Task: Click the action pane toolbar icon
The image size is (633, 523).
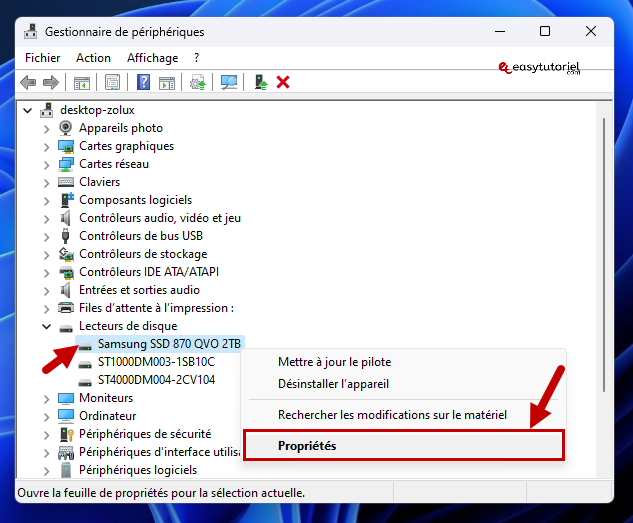Action: (x=167, y=83)
